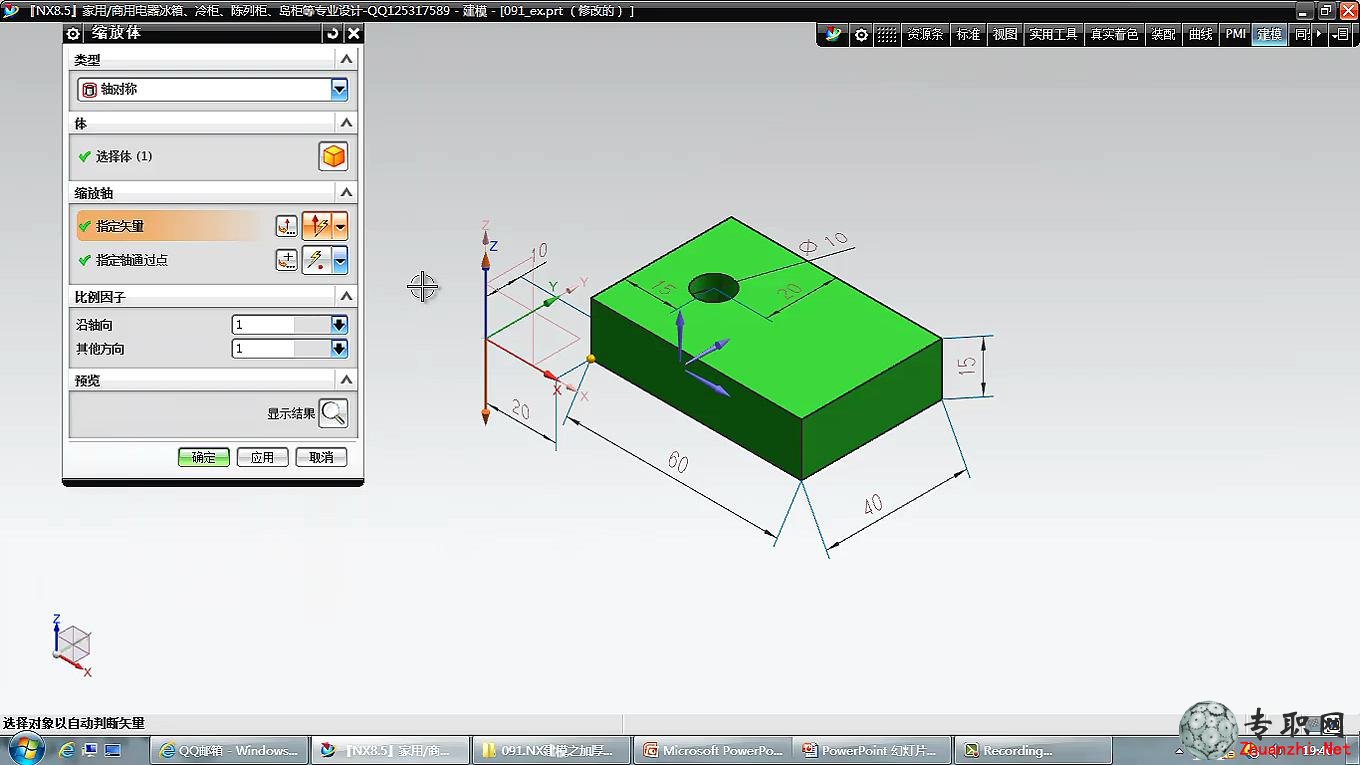Click the blue scale axis handle on block

pos(680,335)
